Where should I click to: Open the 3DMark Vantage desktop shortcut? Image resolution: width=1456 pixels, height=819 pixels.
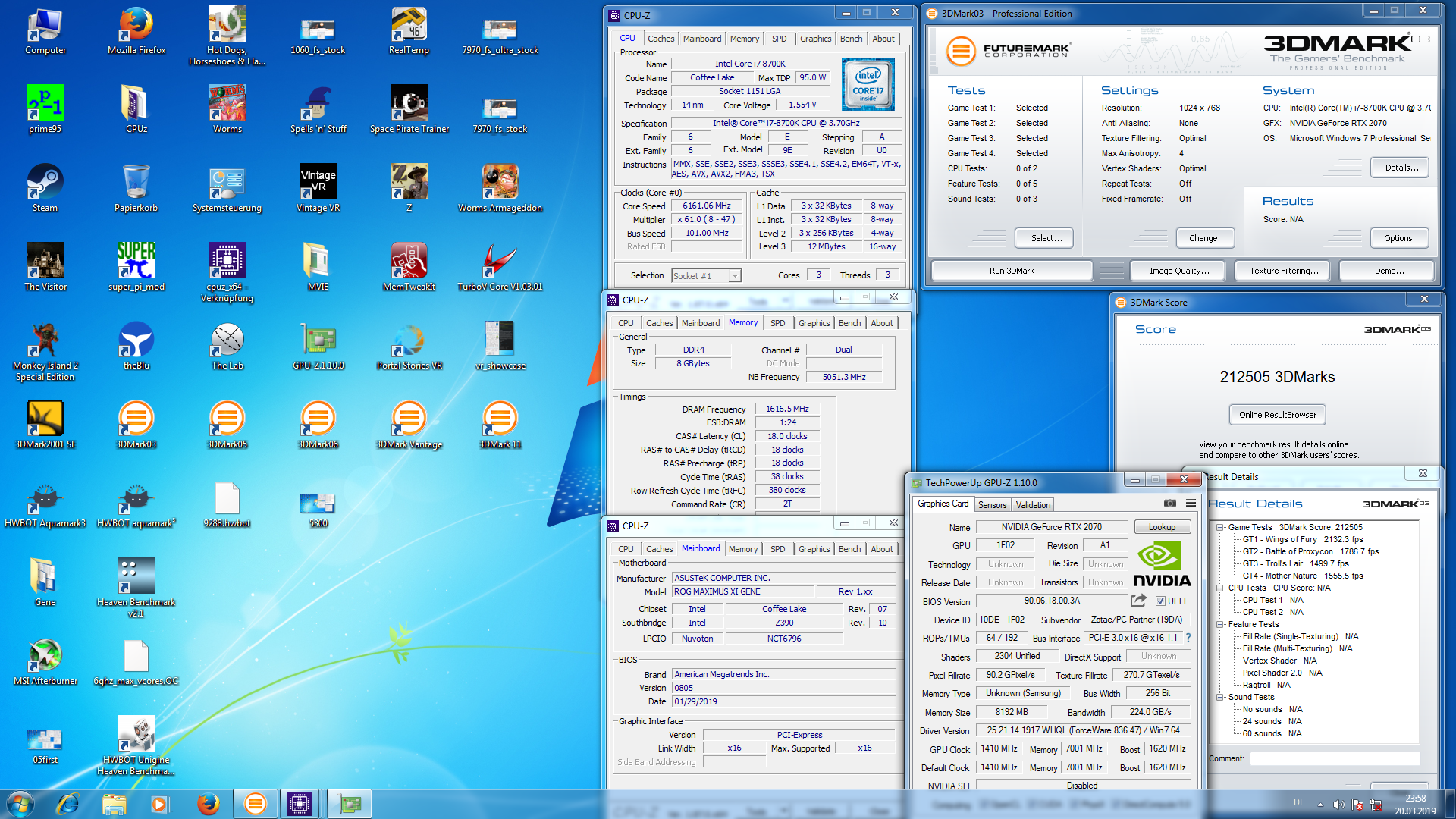409,426
